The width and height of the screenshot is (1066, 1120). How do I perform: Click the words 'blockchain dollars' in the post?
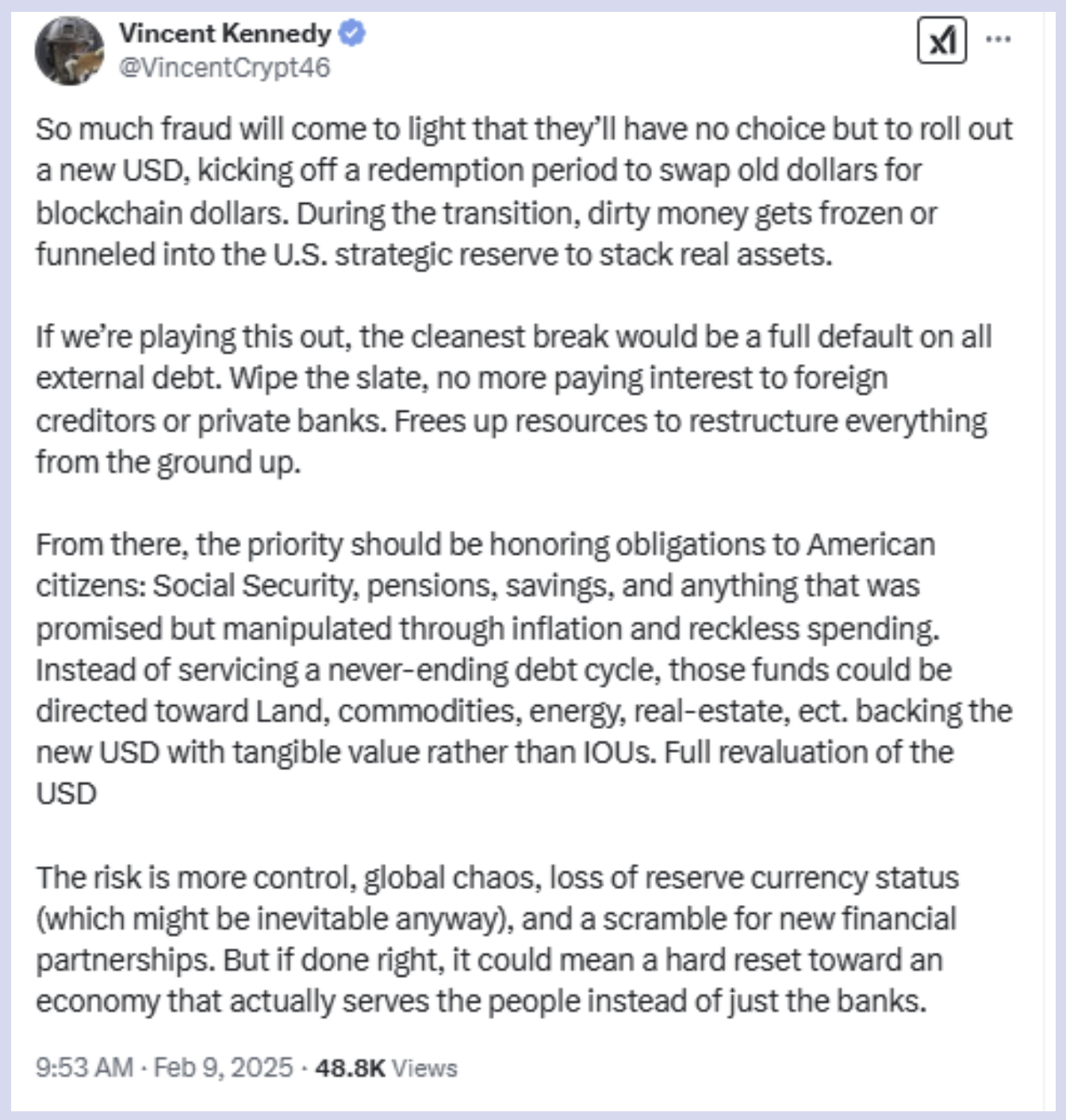point(162,213)
